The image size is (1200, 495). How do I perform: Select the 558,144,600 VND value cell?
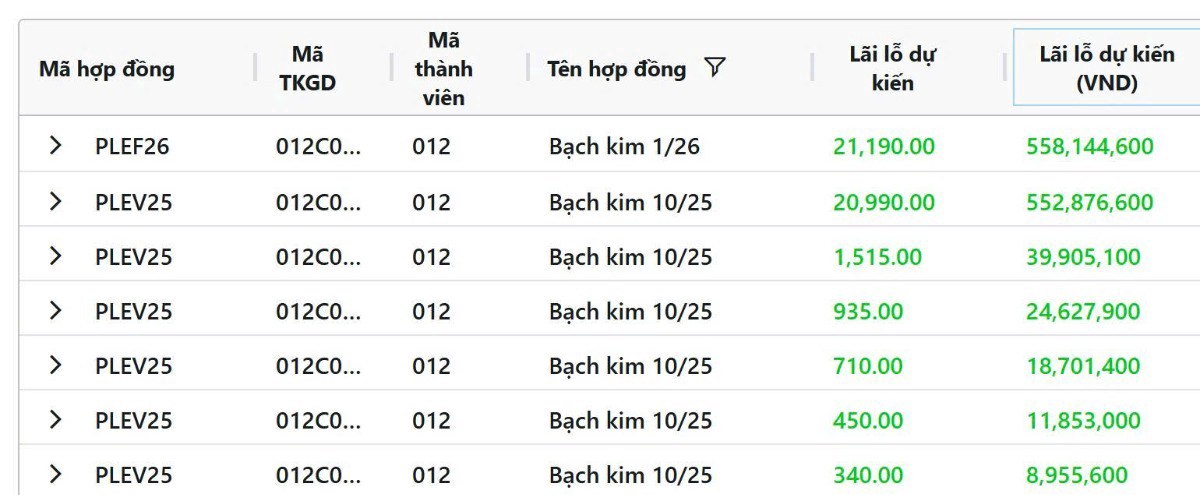1090,147
